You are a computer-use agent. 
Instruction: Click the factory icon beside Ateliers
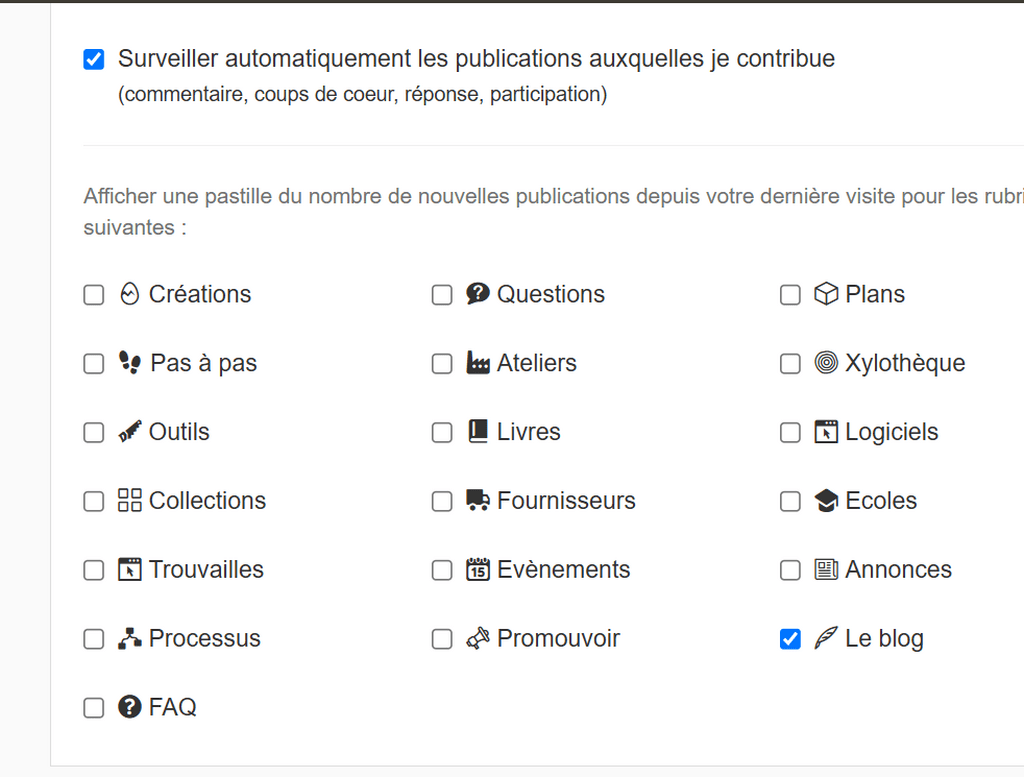[x=477, y=362]
